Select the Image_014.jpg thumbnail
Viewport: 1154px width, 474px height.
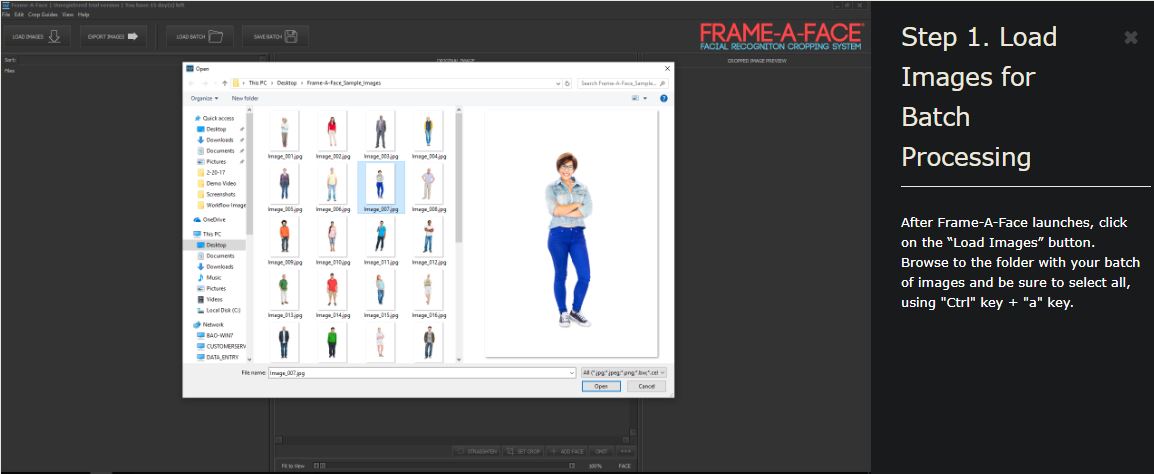tap(332, 294)
